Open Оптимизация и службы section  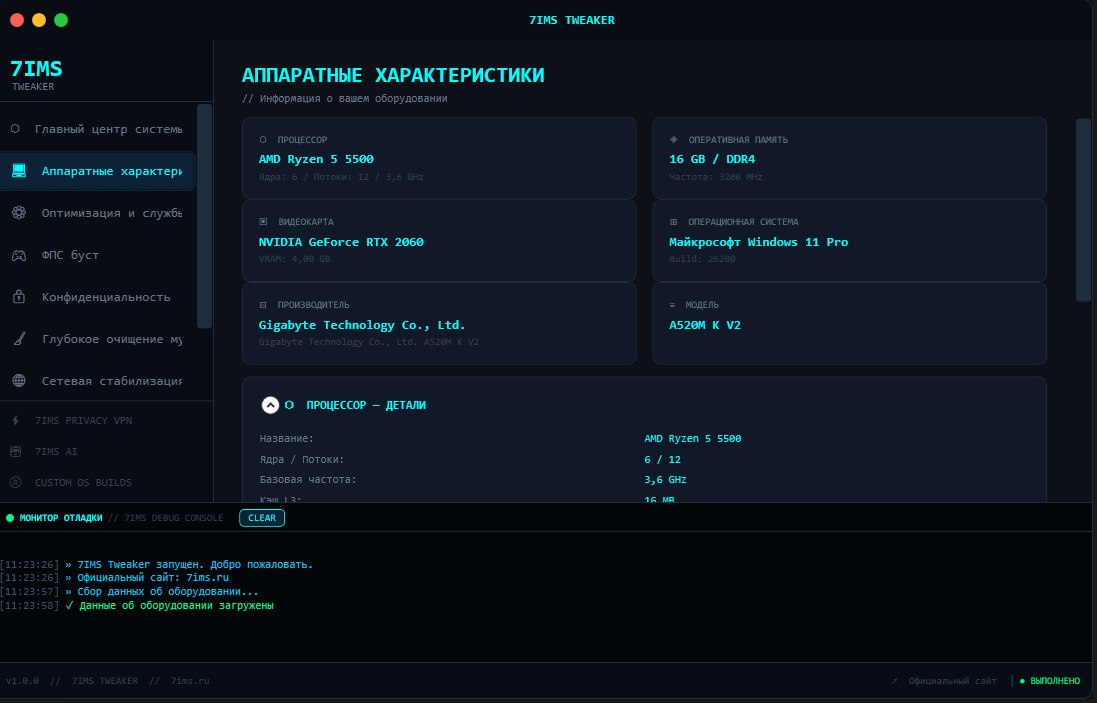[x=98, y=213]
